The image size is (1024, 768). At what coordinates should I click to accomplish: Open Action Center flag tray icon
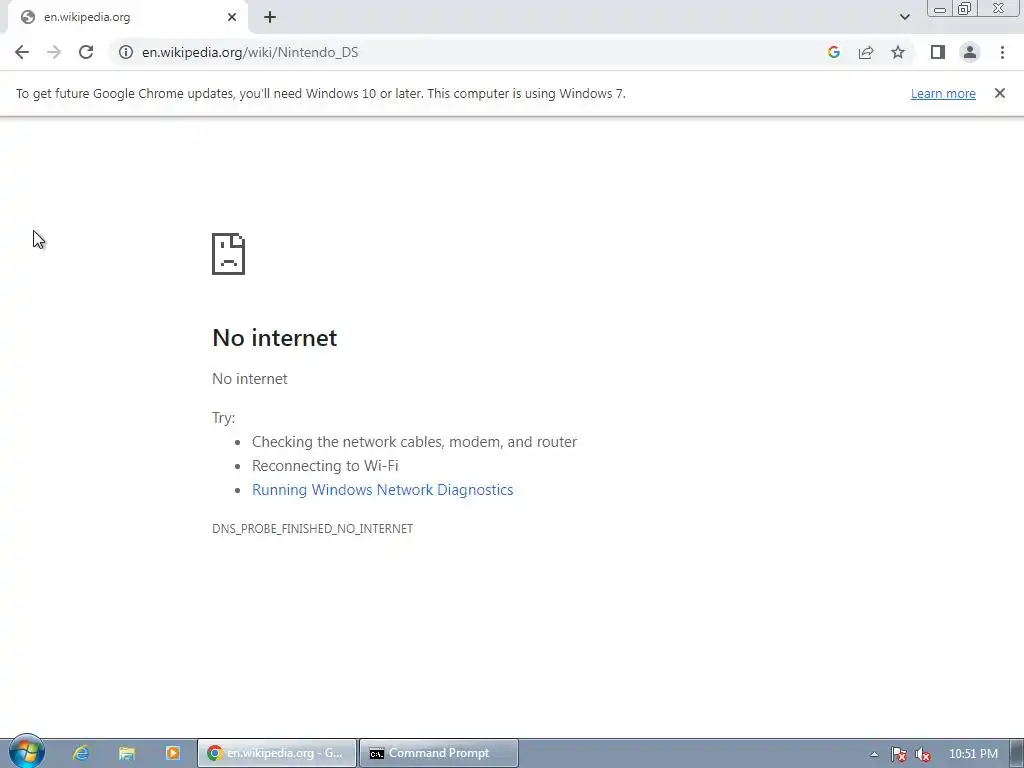(x=899, y=754)
